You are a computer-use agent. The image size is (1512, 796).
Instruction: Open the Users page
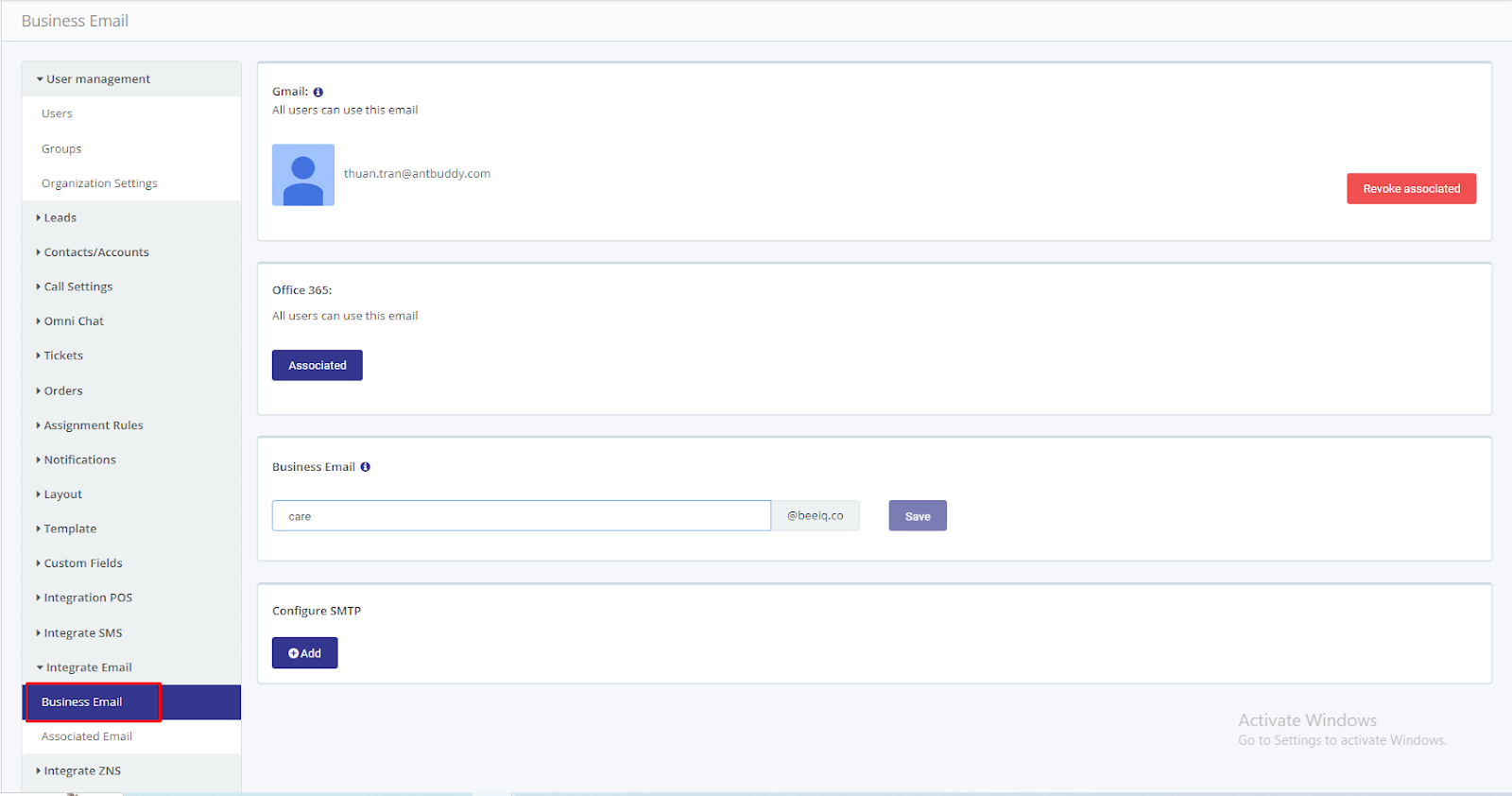coord(131,113)
